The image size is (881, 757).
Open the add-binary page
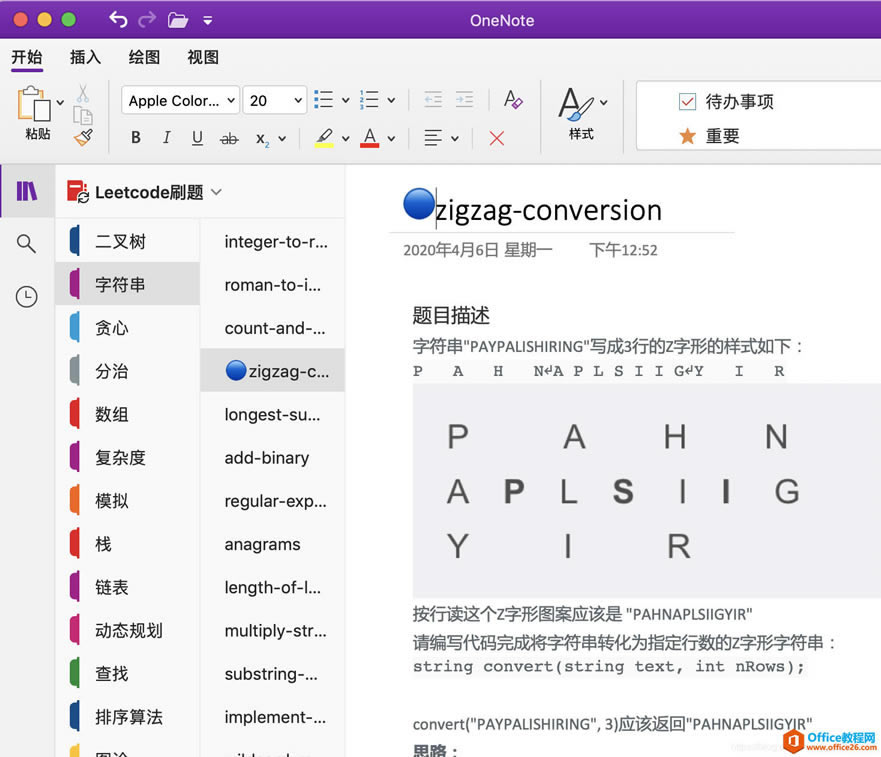[x=273, y=457]
